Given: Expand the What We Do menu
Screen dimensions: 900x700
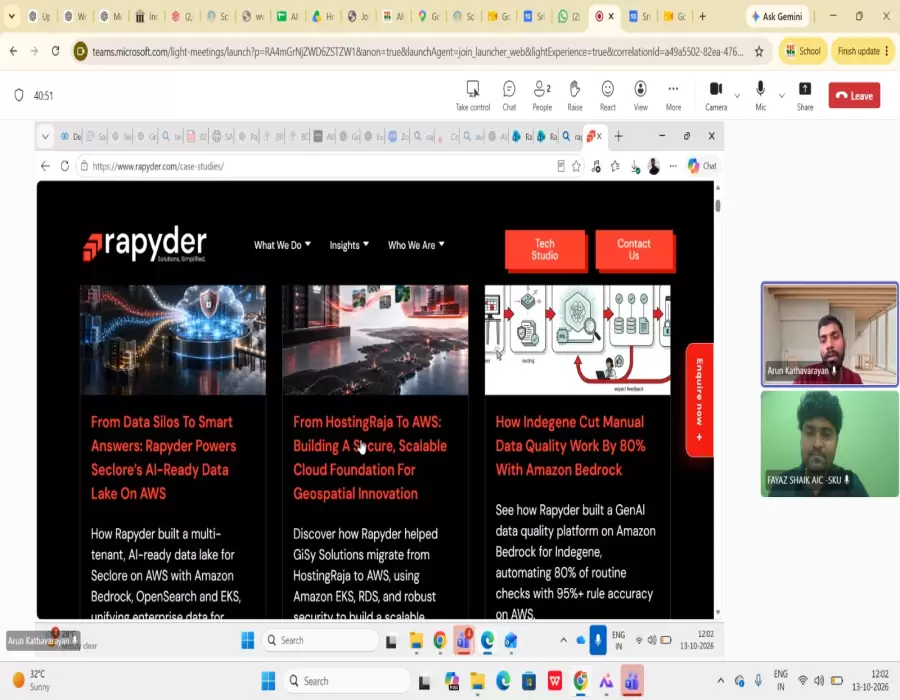Looking at the screenshot, I should 282,245.
